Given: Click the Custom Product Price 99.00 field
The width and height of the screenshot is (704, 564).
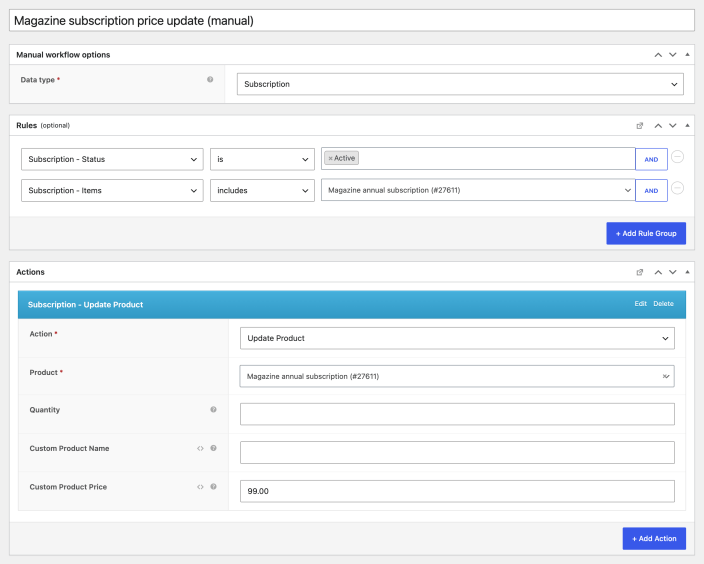Looking at the screenshot, I should (457, 491).
